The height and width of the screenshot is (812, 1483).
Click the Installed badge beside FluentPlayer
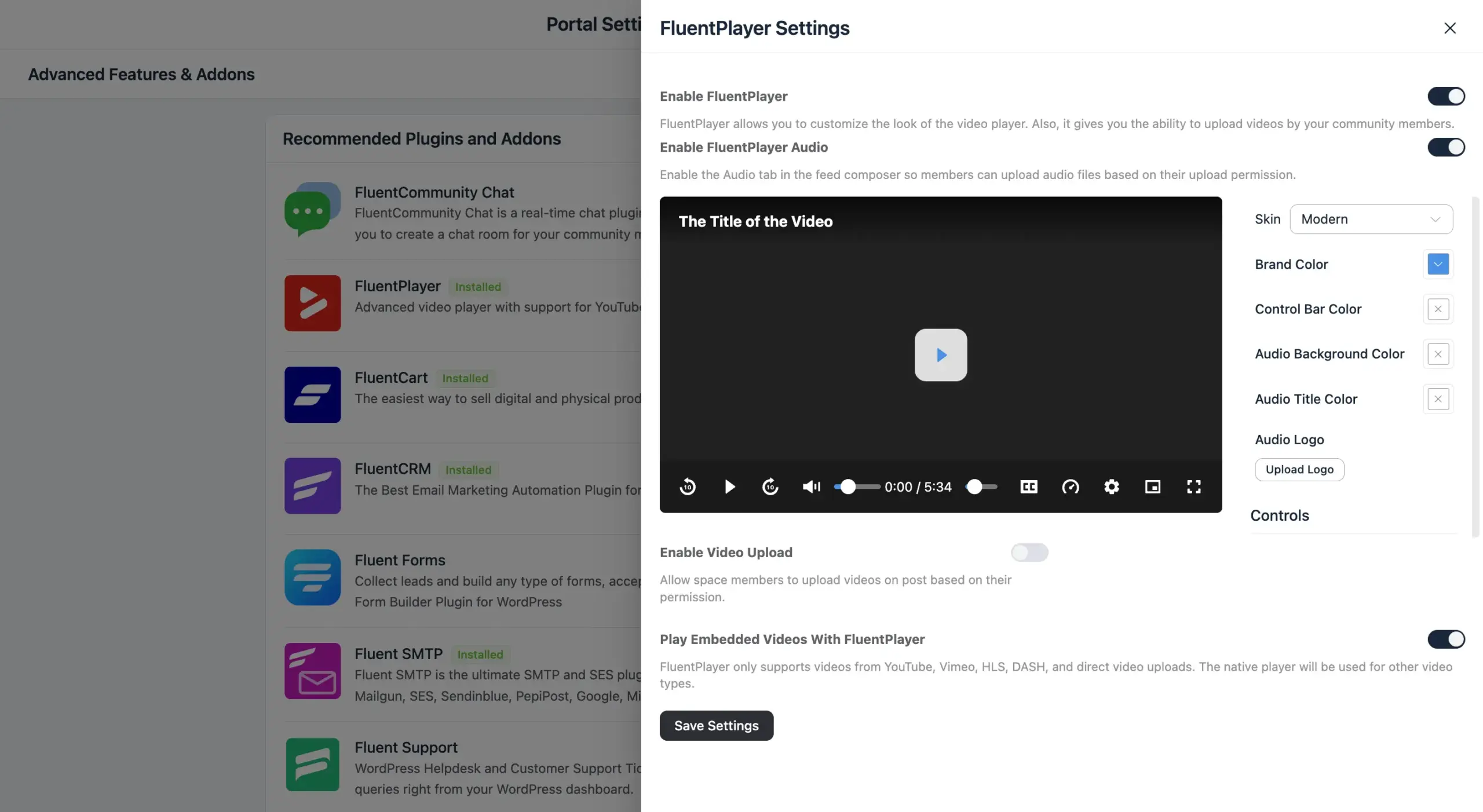[477, 287]
